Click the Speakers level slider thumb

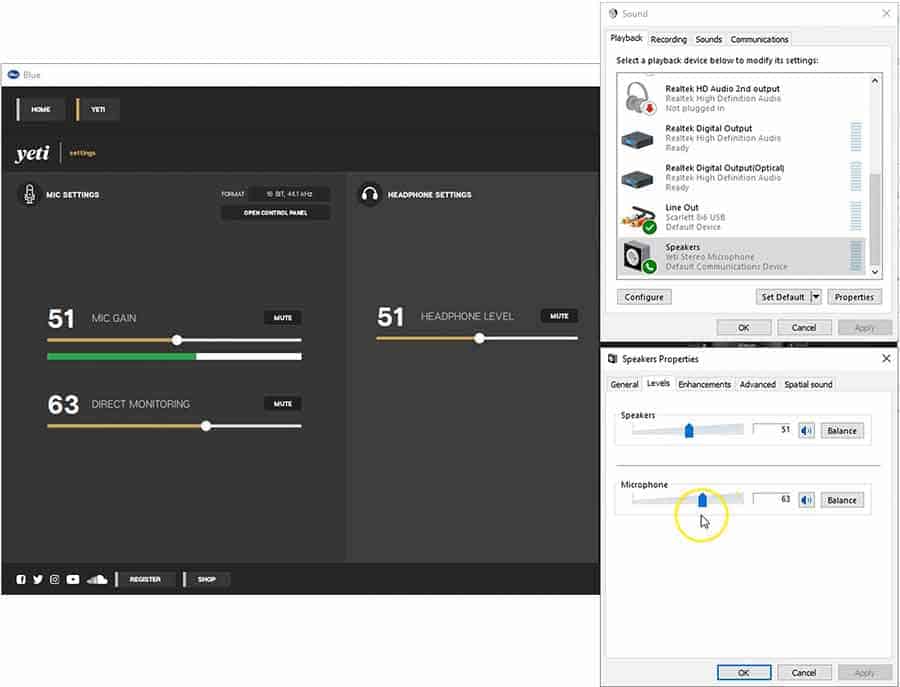click(x=689, y=430)
